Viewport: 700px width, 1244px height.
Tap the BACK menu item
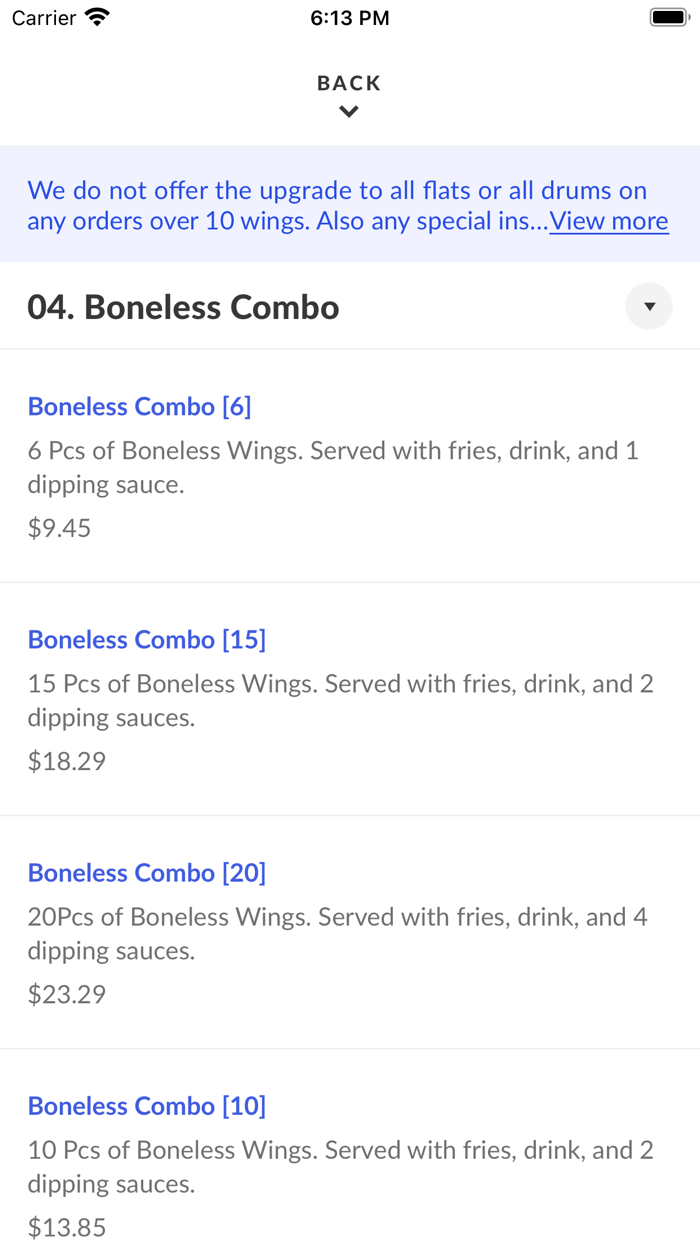click(x=348, y=83)
